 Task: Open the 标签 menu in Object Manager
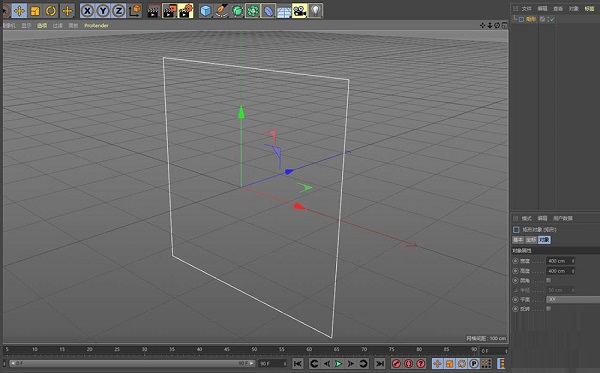coord(589,8)
